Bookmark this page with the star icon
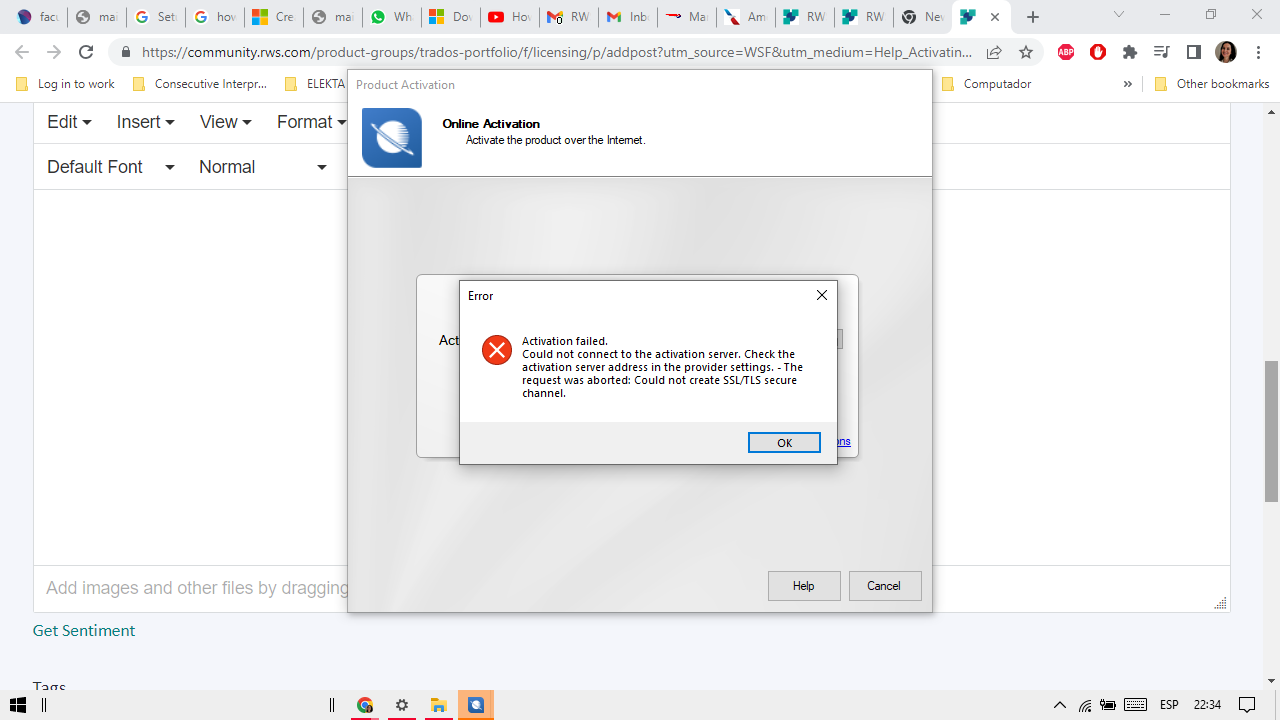The width and height of the screenshot is (1280, 720). coord(1025,50)
